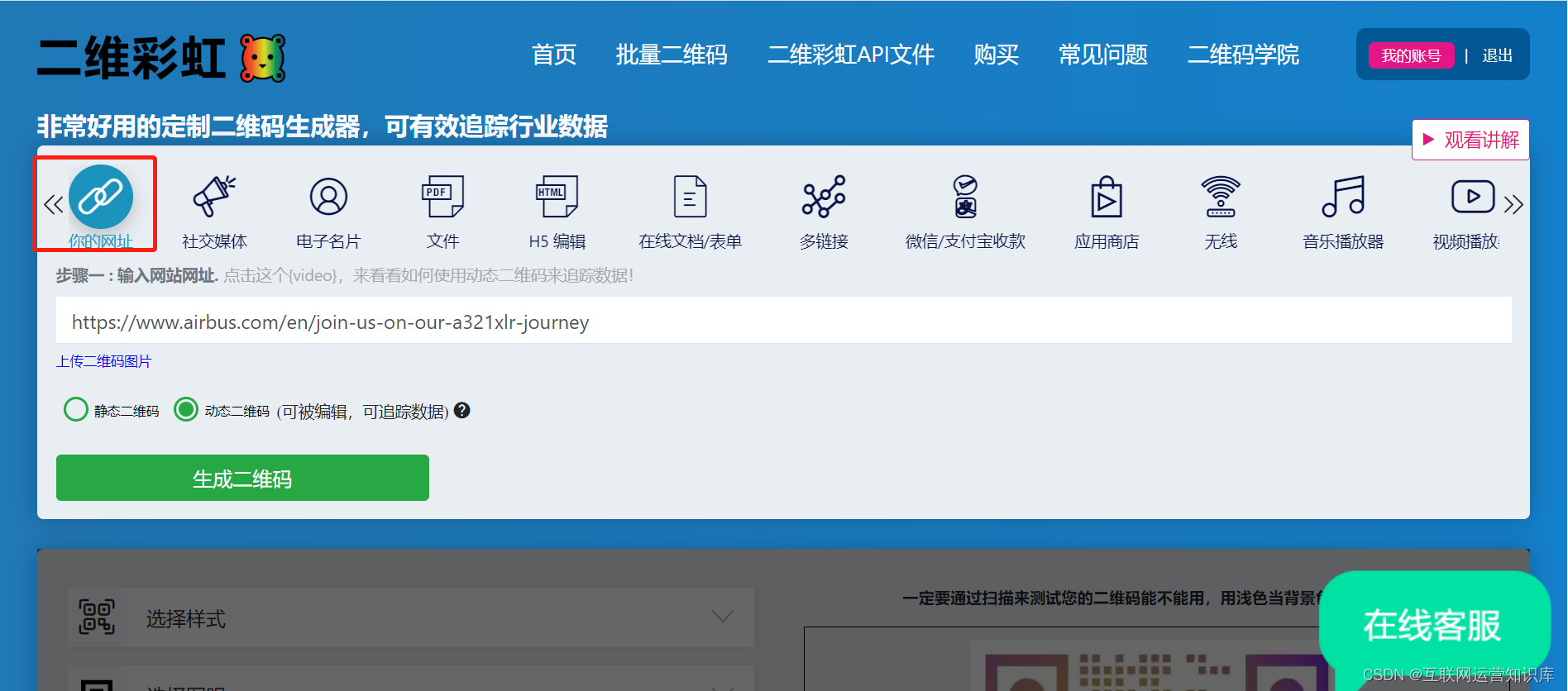Click the 退出 logout link

tap(1497, 55)
